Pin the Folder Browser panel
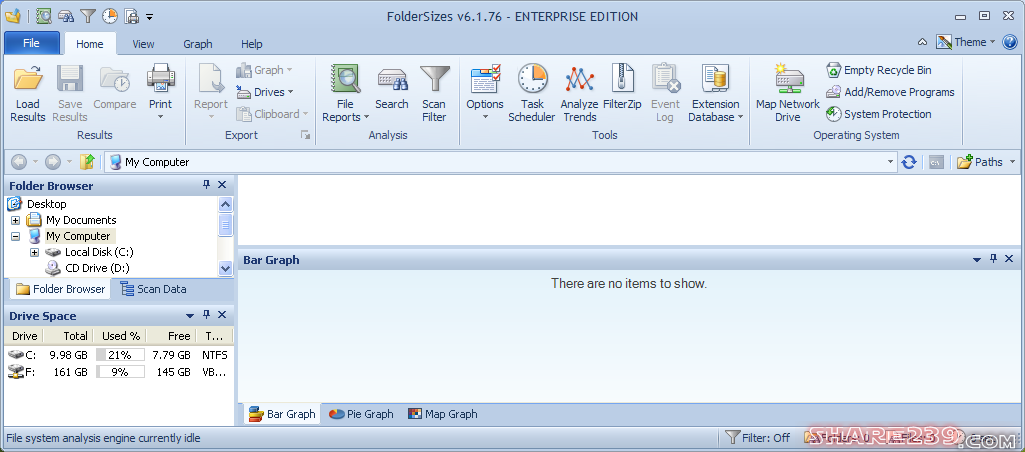Viewport: 1025px width, 452px height. [x=207, y=185]
